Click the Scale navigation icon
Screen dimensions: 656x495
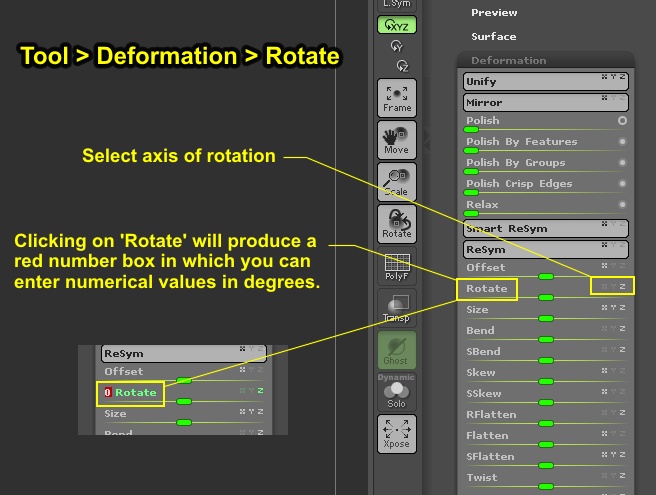point(397,181)
